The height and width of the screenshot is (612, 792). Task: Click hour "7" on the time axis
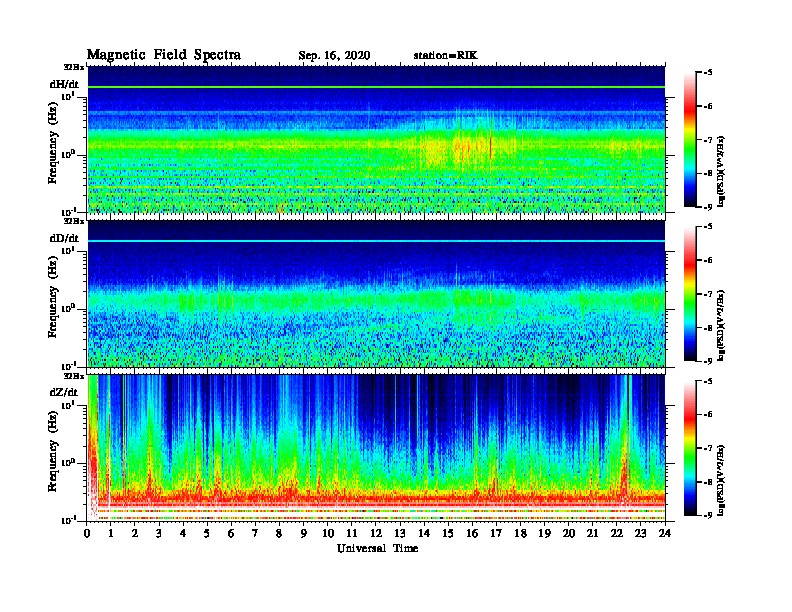[x=255, y=533]
